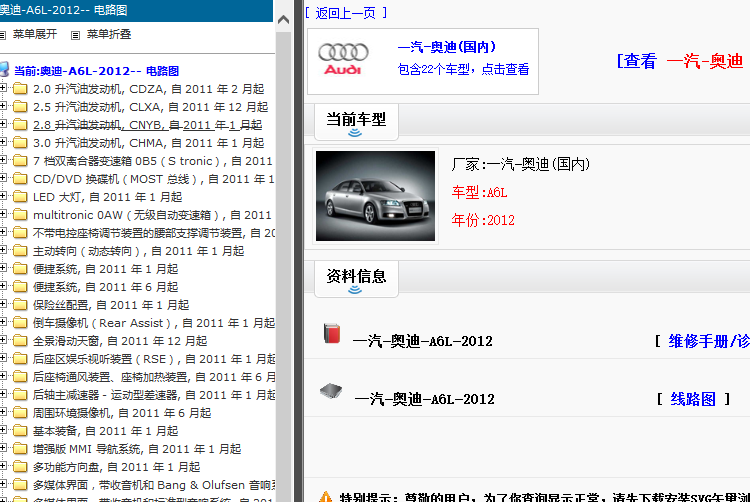The width and height of the screenshot is (750, 502).
Task: Click 菜单折叠 to collapse the menu
Action: 109,34
